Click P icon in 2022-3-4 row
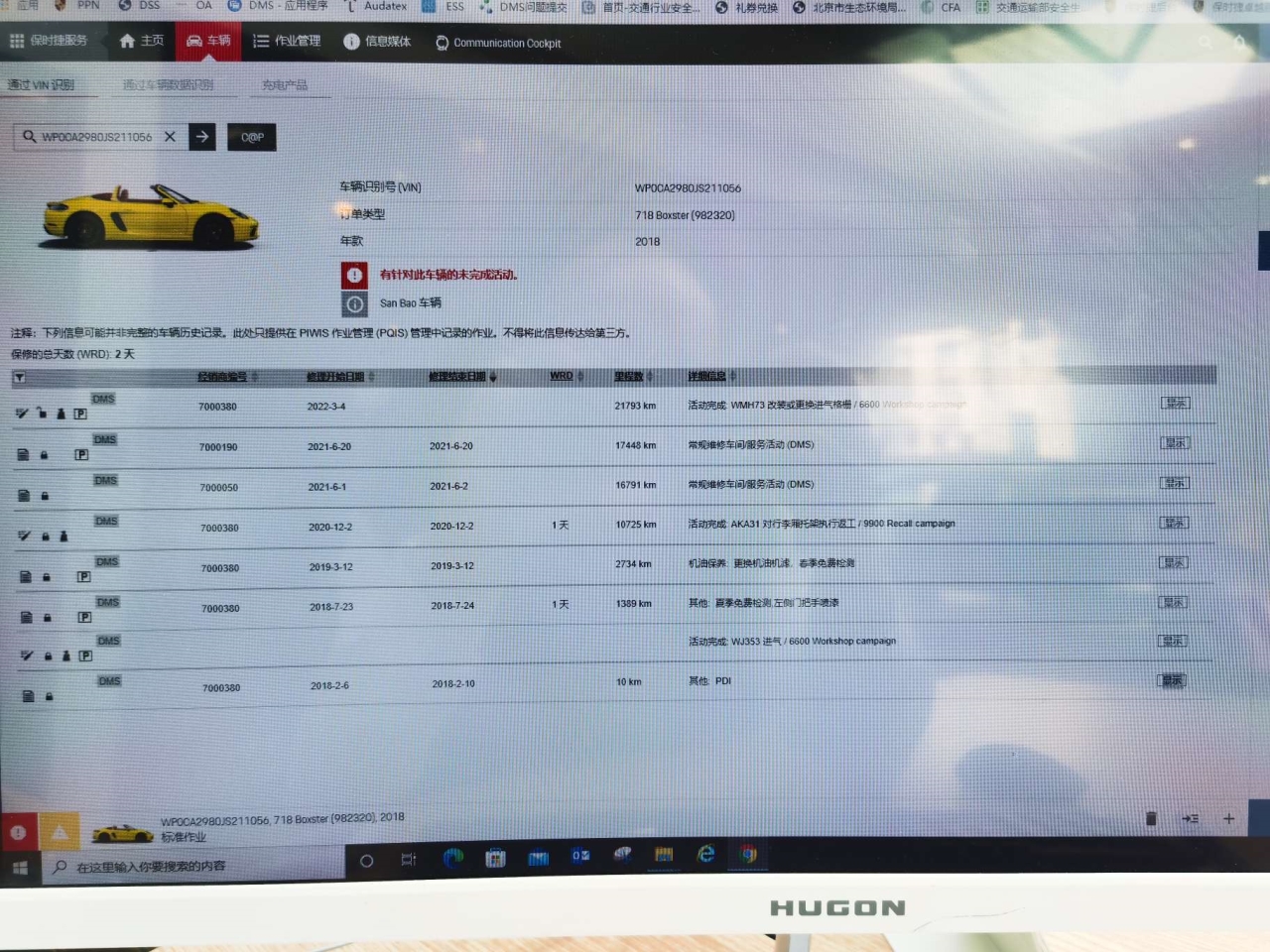 80,415
